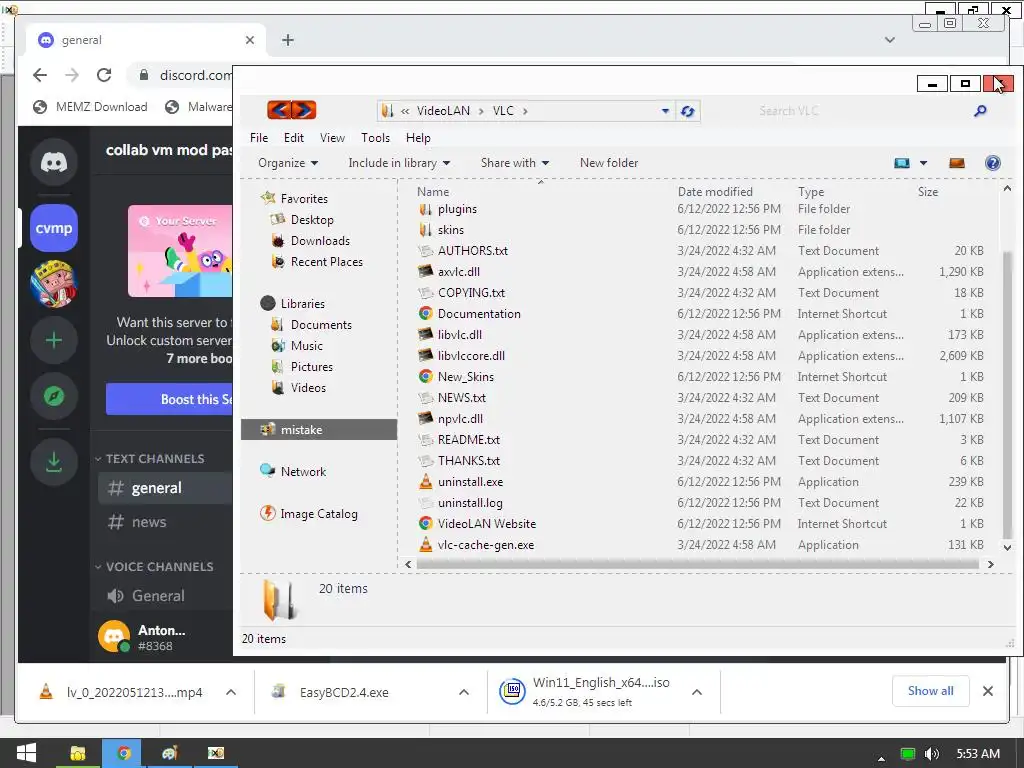The height and width of the screenshot is (768, 1024).
Task: Click the Chrome back arrow
Action: tap(40, 75)
